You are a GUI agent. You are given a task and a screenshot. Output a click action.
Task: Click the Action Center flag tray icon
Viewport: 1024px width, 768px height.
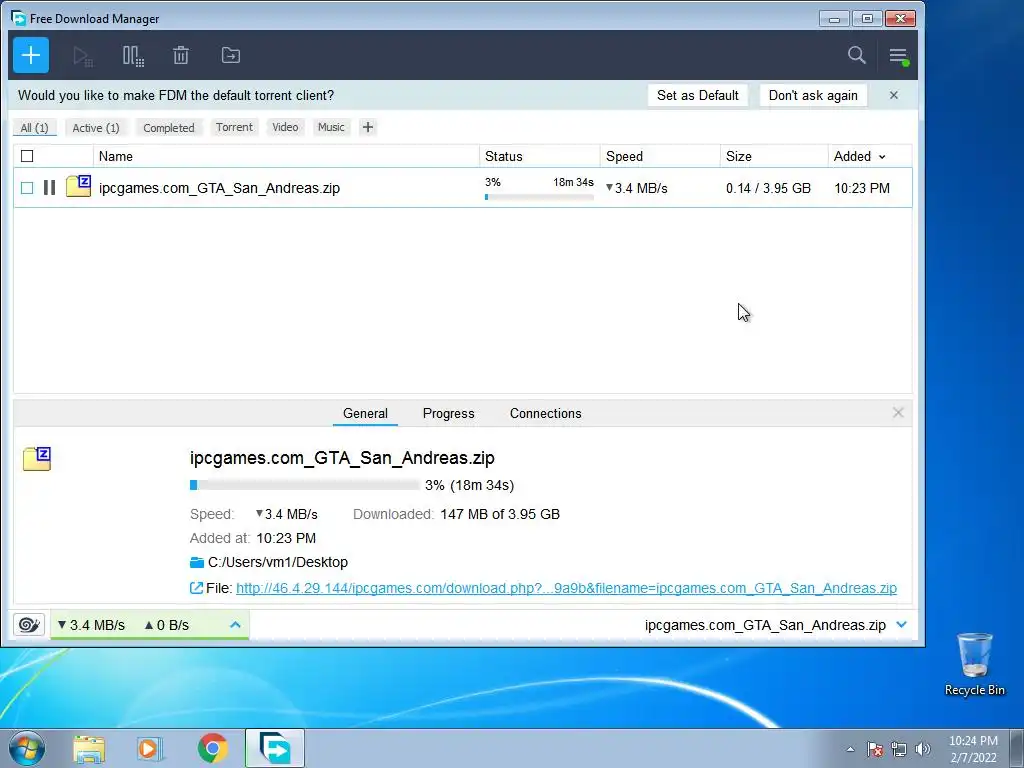pyautogui.click(x=875, y=749)
